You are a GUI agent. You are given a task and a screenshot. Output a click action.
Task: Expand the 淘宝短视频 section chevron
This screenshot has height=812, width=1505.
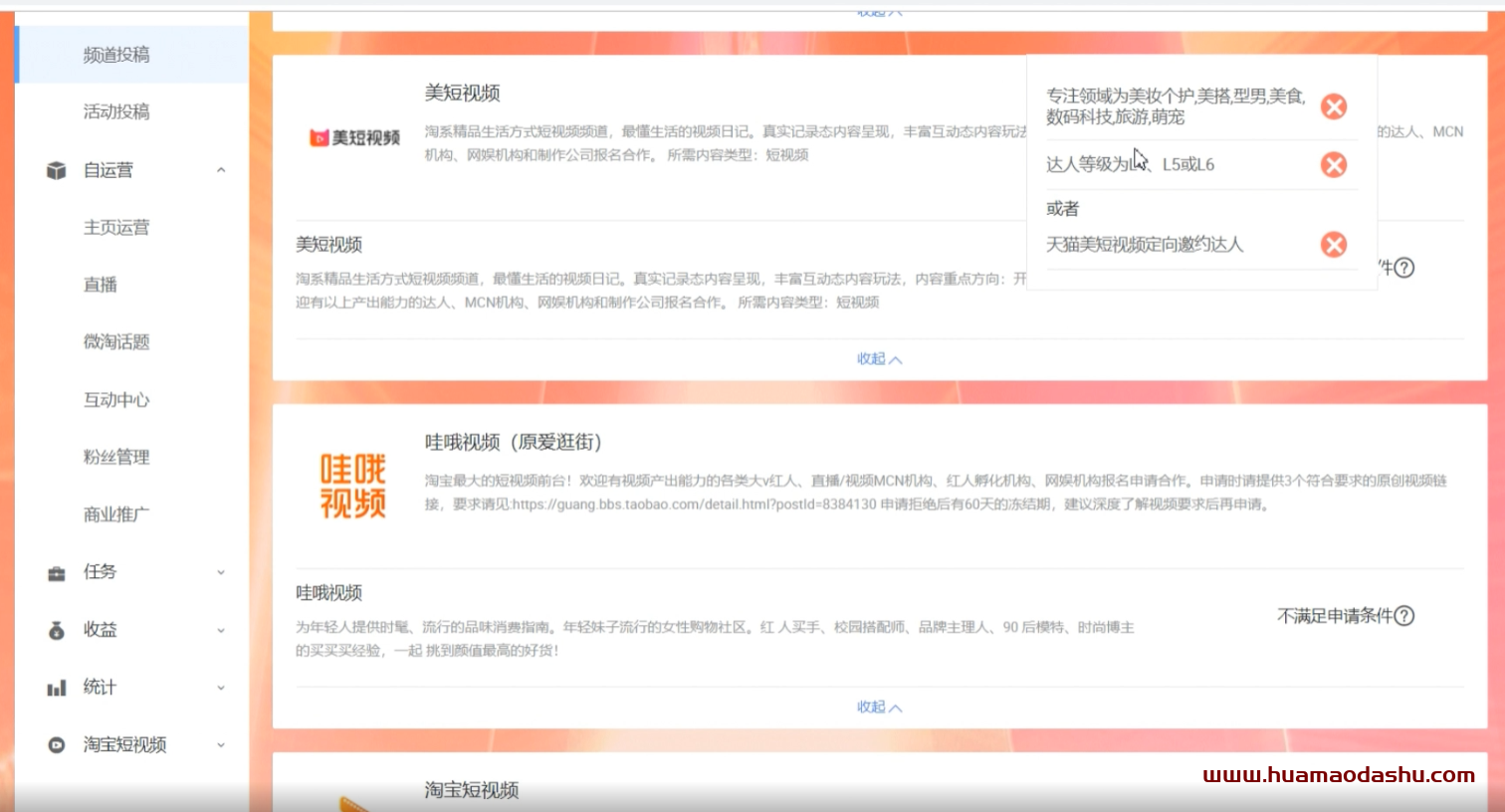pos(221,744)
